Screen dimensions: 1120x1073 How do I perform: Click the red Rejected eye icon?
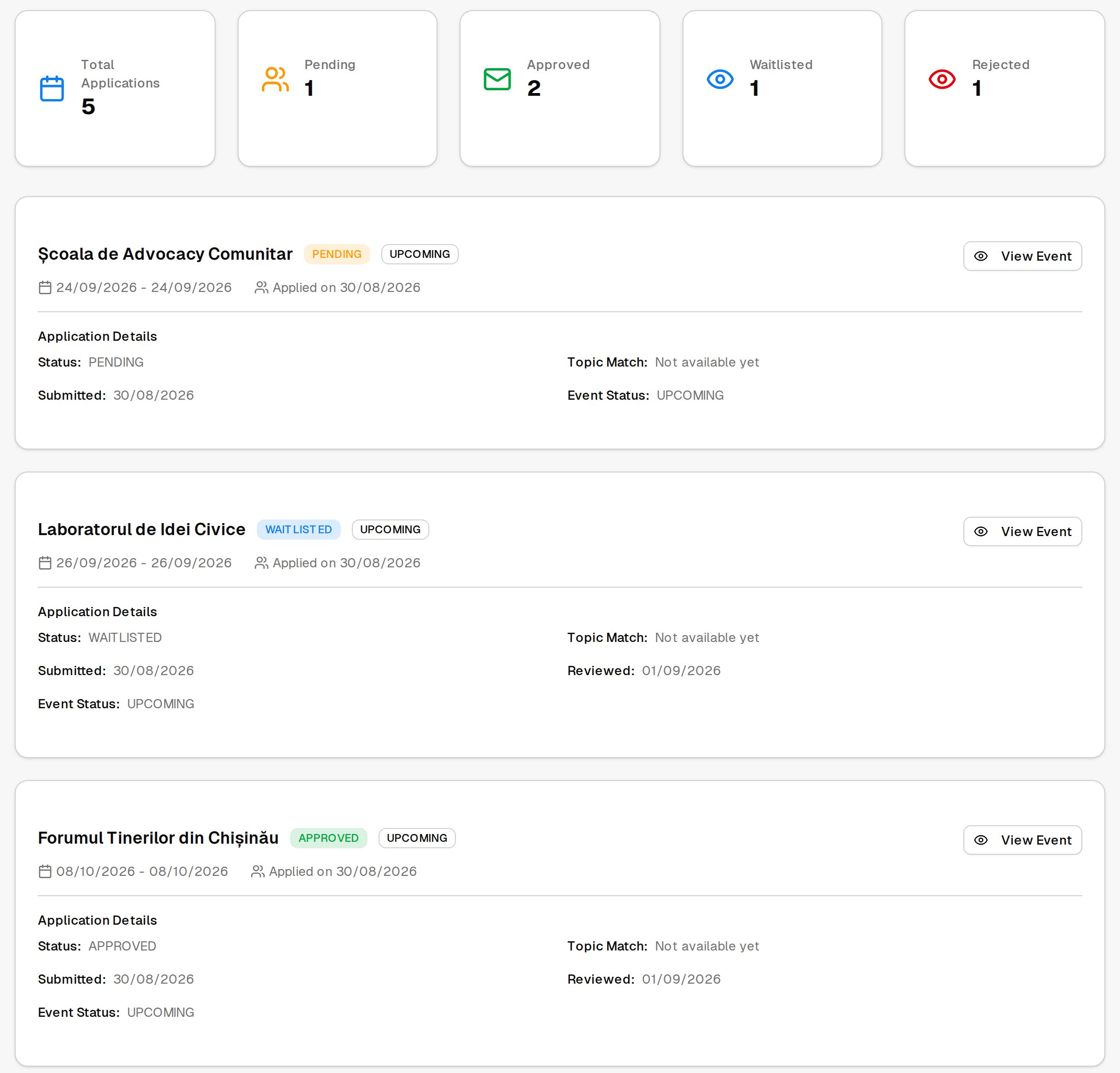(x=942, y=79)
